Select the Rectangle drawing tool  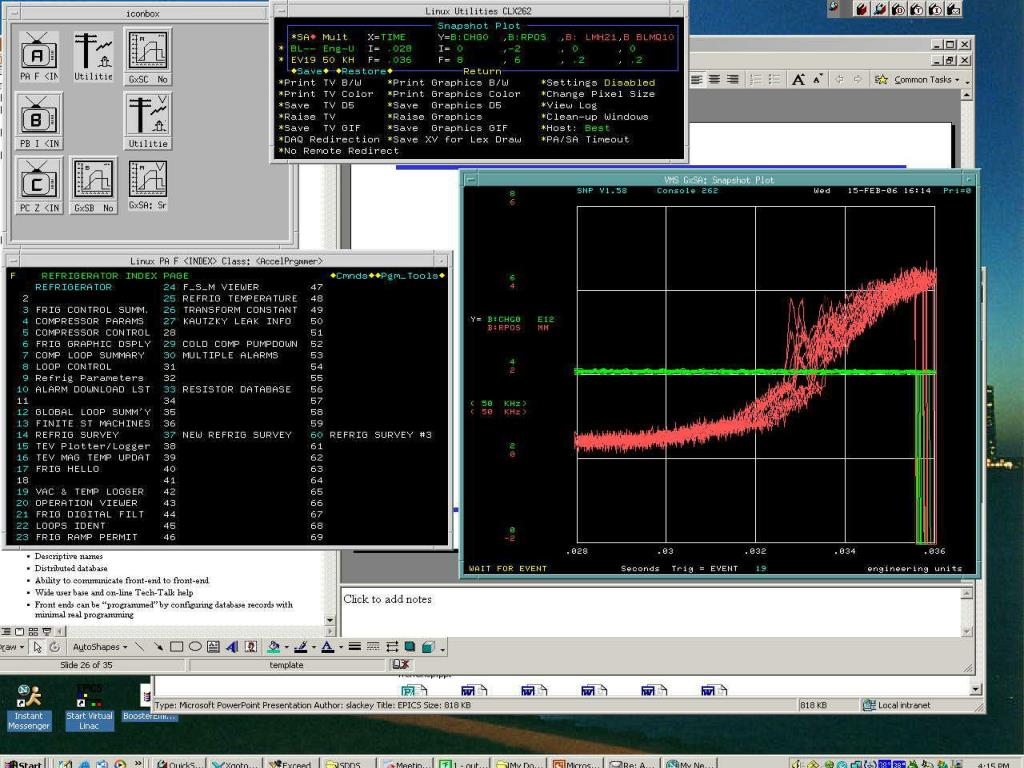click(x=176, y=647)
